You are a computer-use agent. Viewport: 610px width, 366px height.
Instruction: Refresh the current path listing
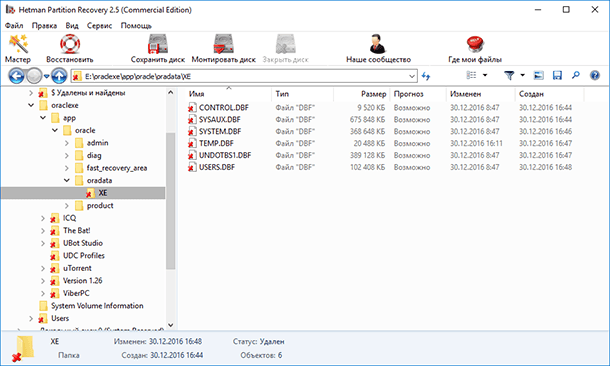426,76
